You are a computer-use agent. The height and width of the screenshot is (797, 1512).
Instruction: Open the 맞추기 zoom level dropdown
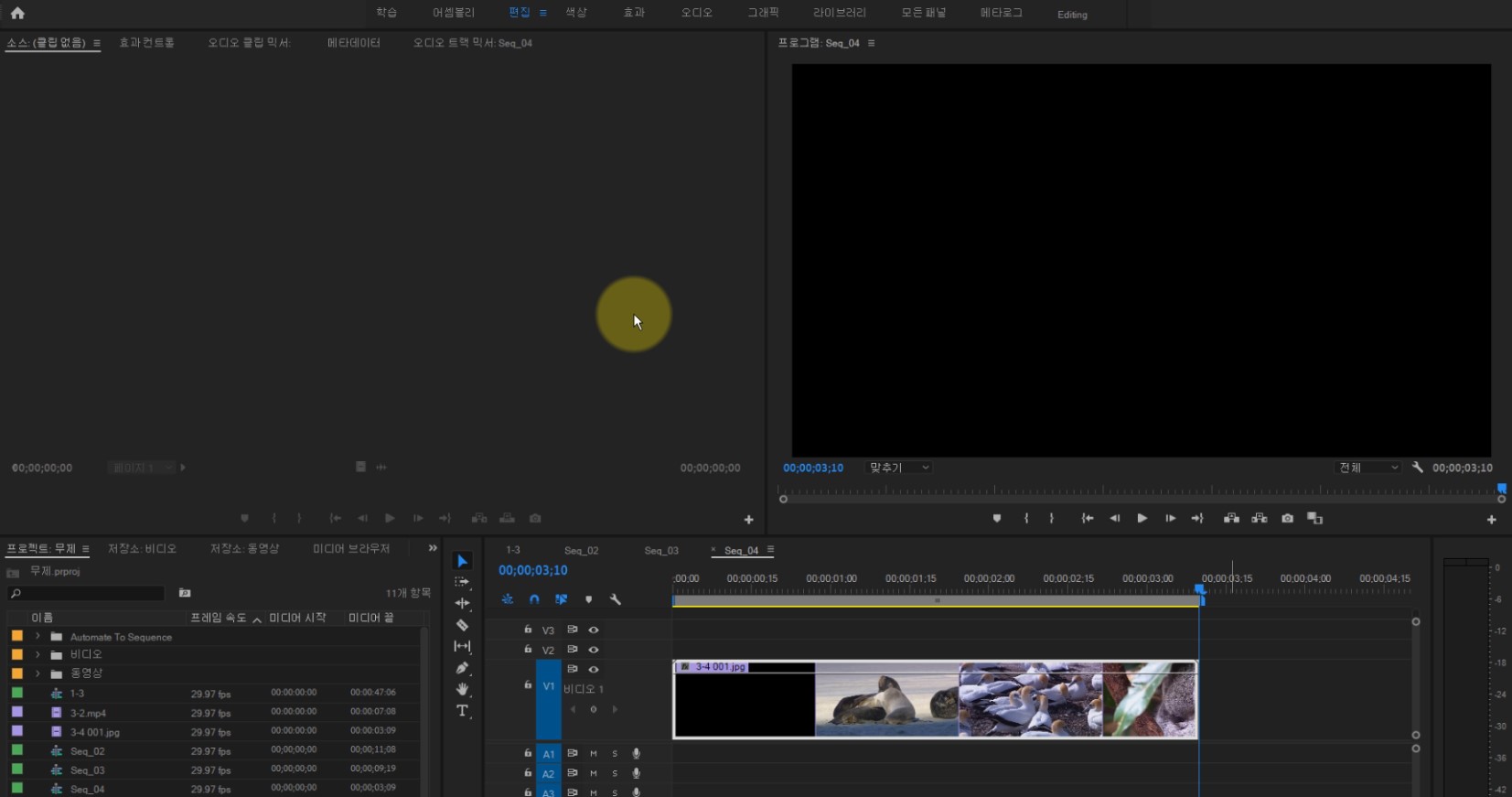pos(898,468)
